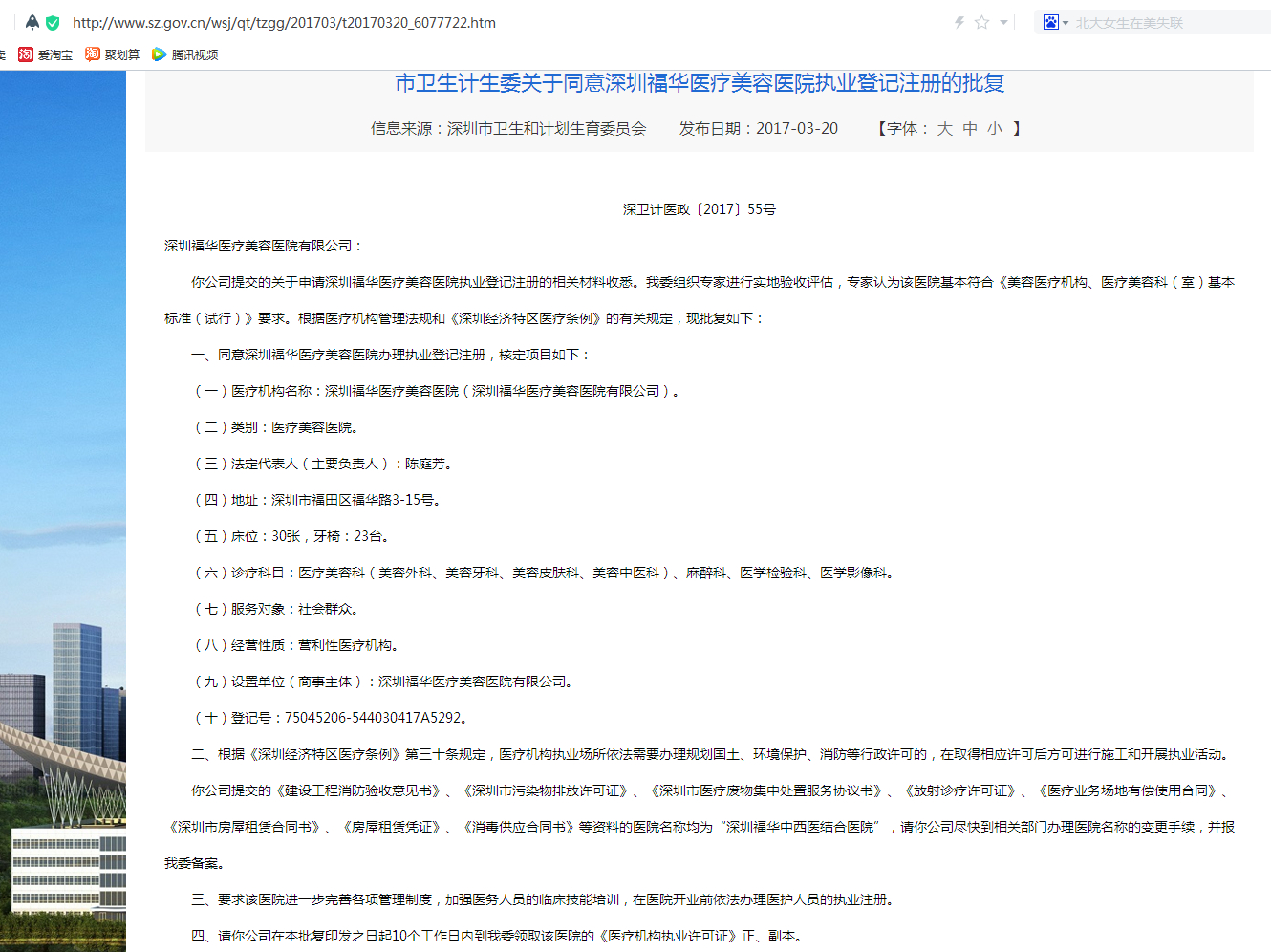Click the lightning bolt icon in address bar
This screenshot has width=1271, height=952.
pyautogui.click(x=959, y=22)
